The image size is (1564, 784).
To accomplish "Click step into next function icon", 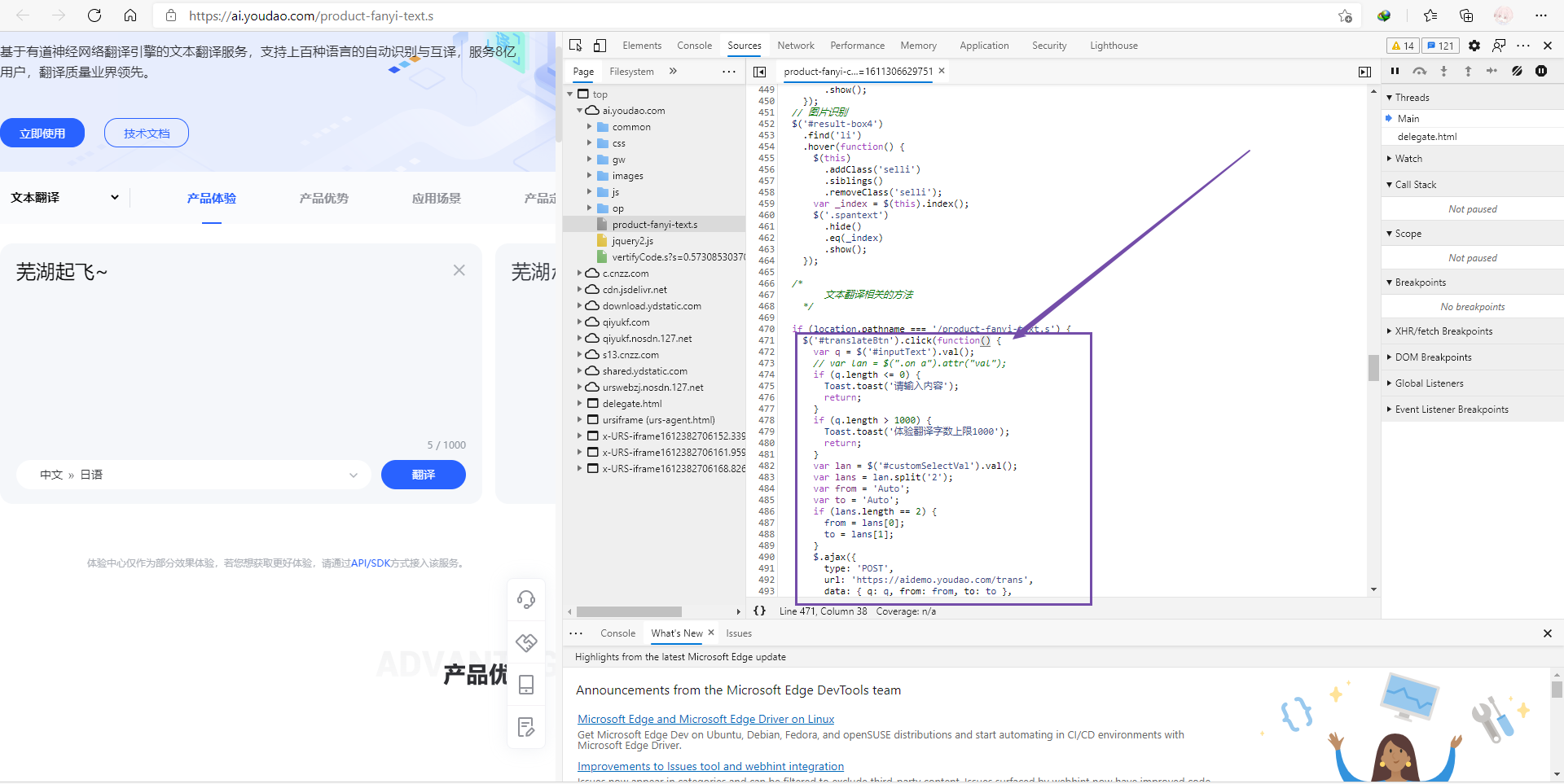I will point(1443,71).
